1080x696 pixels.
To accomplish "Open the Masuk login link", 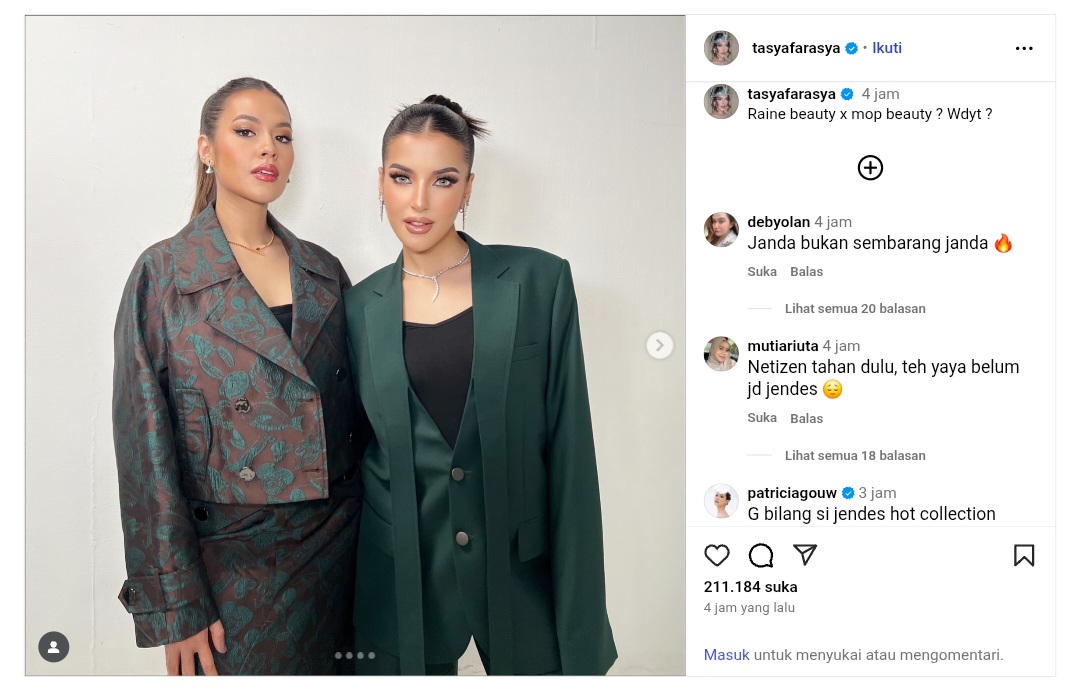I will tap(726, 655).
